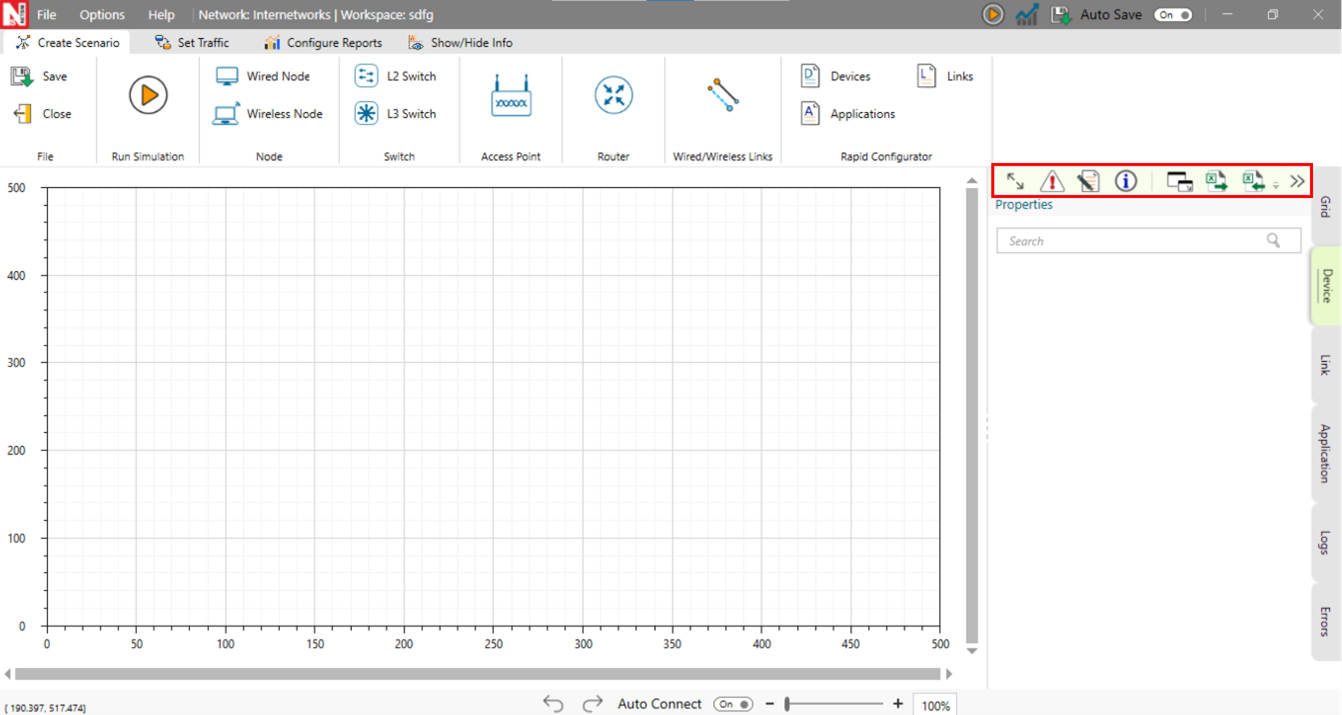Click the Excel export icon with right arrow
Image resolution: width=1342 pixels, height=715 pixels.
point(1216,181)
